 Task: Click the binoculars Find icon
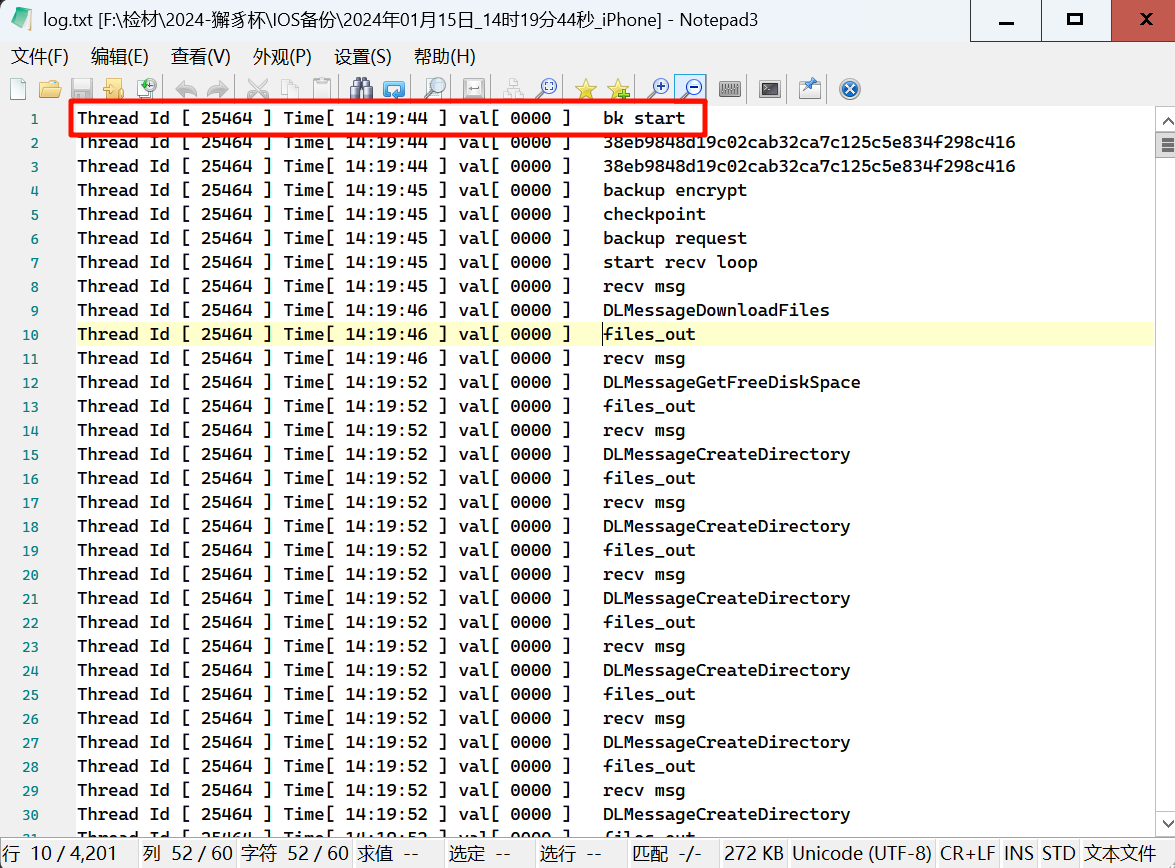pyautogui.click(x=361, y=89)
